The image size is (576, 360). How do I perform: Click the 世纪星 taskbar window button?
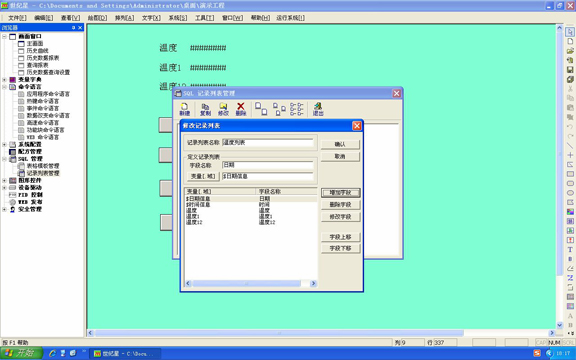126,354
